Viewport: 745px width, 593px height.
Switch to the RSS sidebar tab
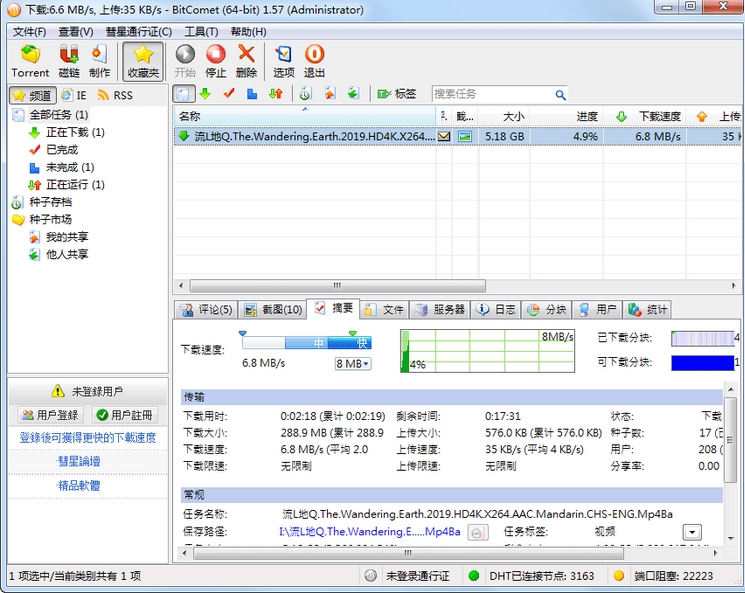[x=115, y=96]
